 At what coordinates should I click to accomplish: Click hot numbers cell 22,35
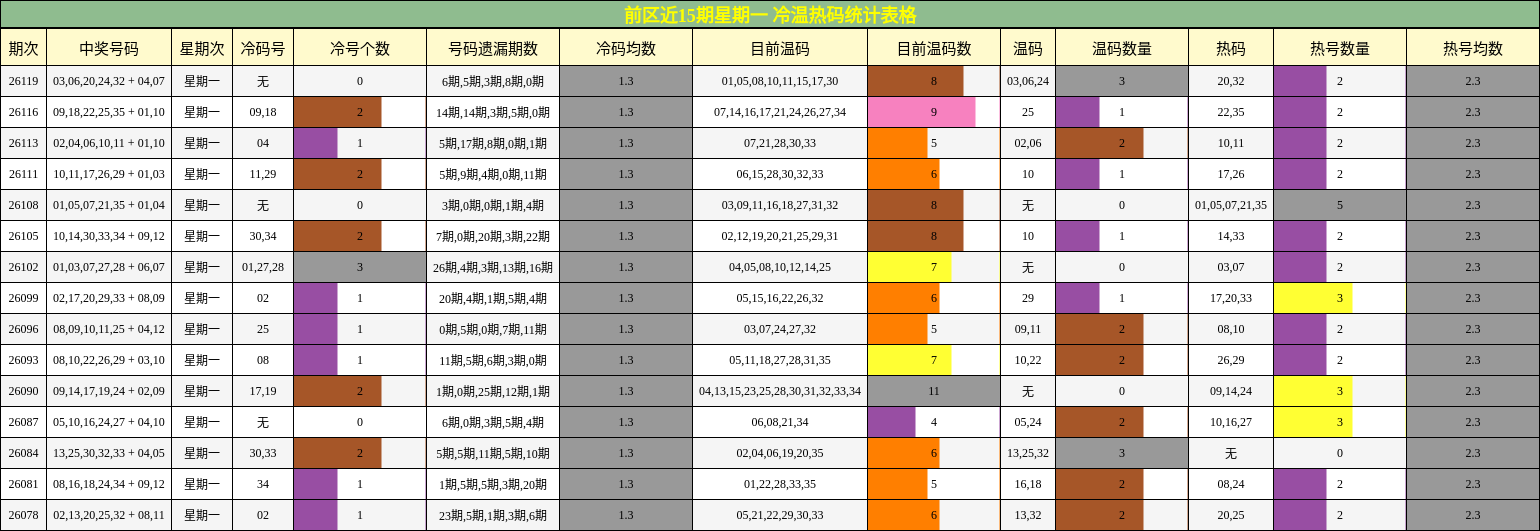(1231, 112)
